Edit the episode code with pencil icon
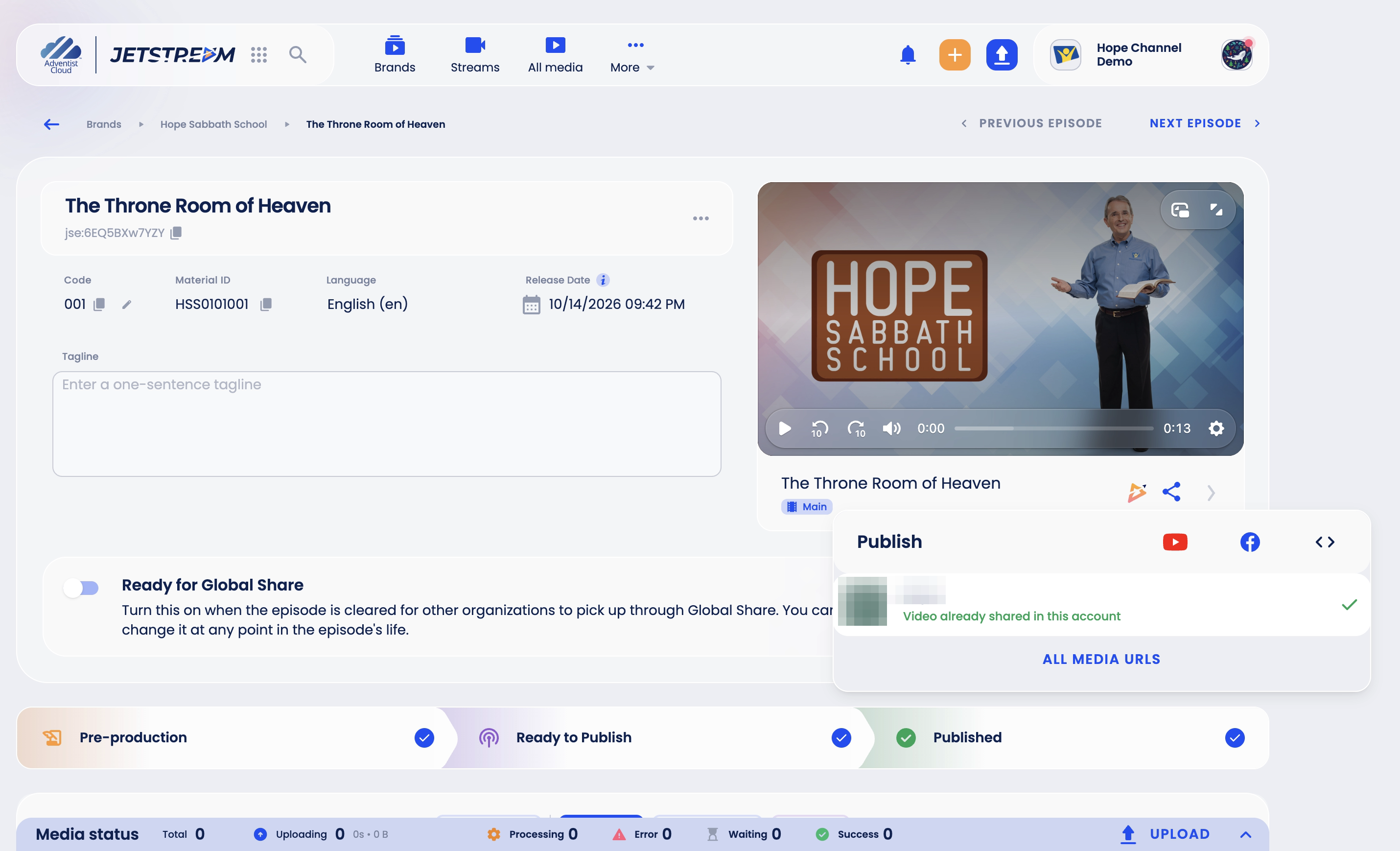The height and width of the screenshot is (851, 1400). [x=127, y=305]
